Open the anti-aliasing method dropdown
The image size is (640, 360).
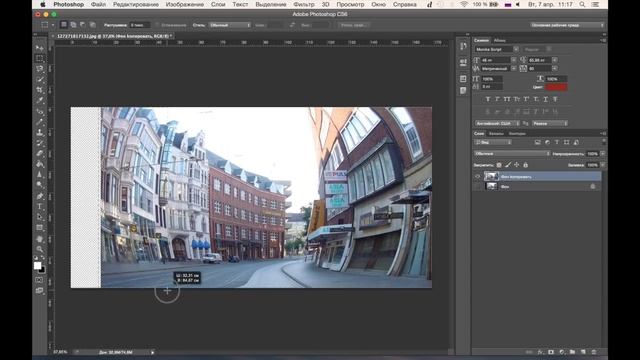pos(550,123)
